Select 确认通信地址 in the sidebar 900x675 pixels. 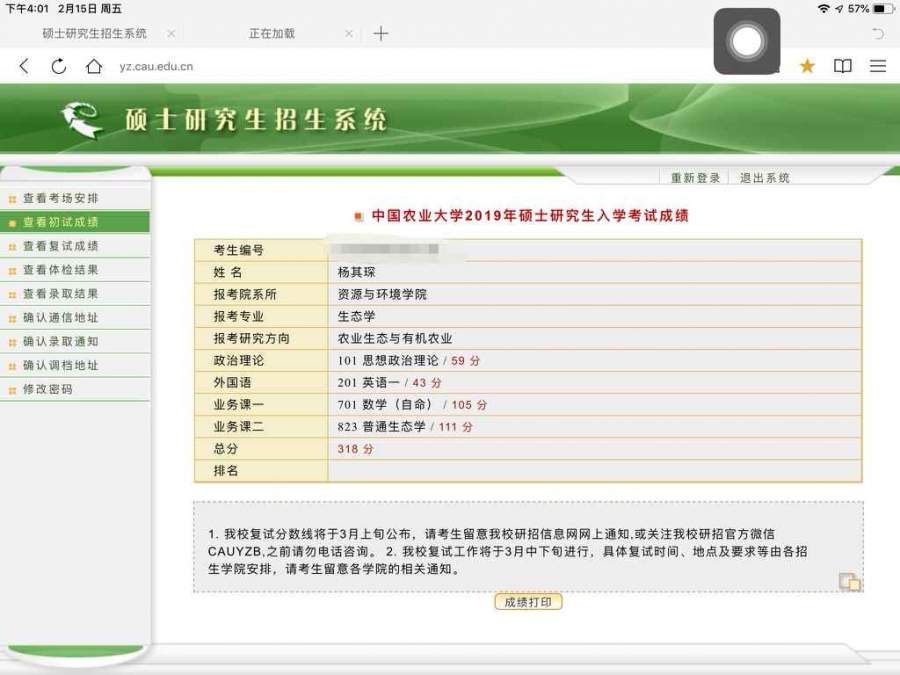[x=61, y=318]
